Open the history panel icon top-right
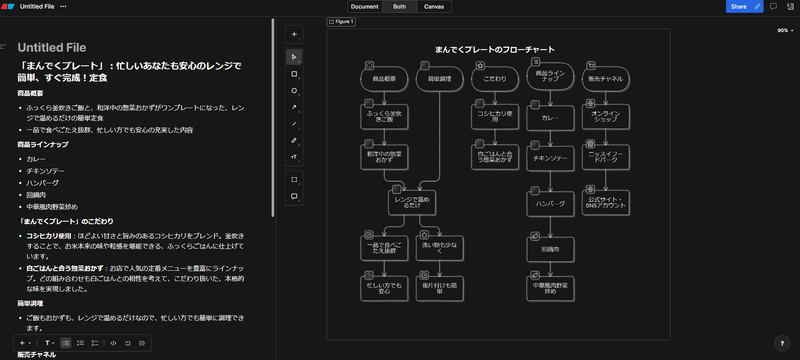The height and width of the screenshot is (360, 800). click(790, 7)
